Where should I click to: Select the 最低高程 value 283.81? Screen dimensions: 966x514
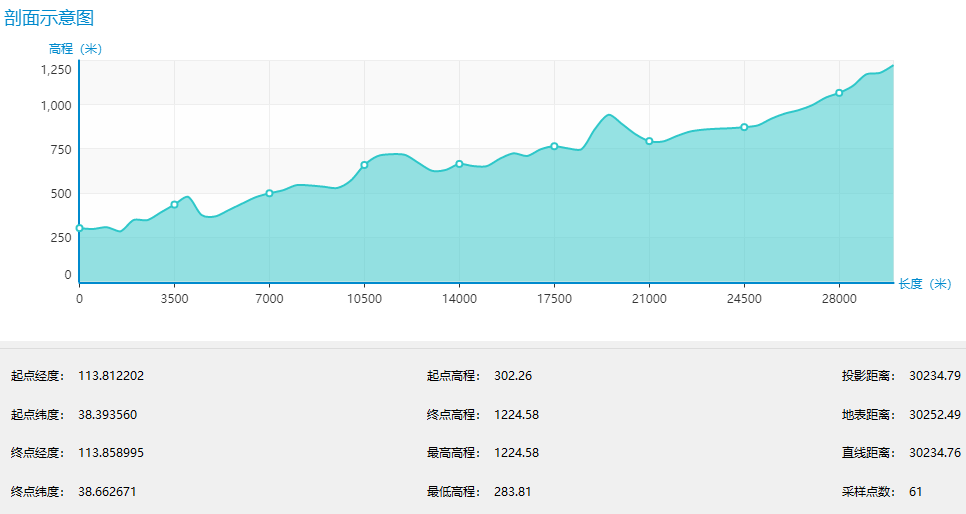[513, 492]
